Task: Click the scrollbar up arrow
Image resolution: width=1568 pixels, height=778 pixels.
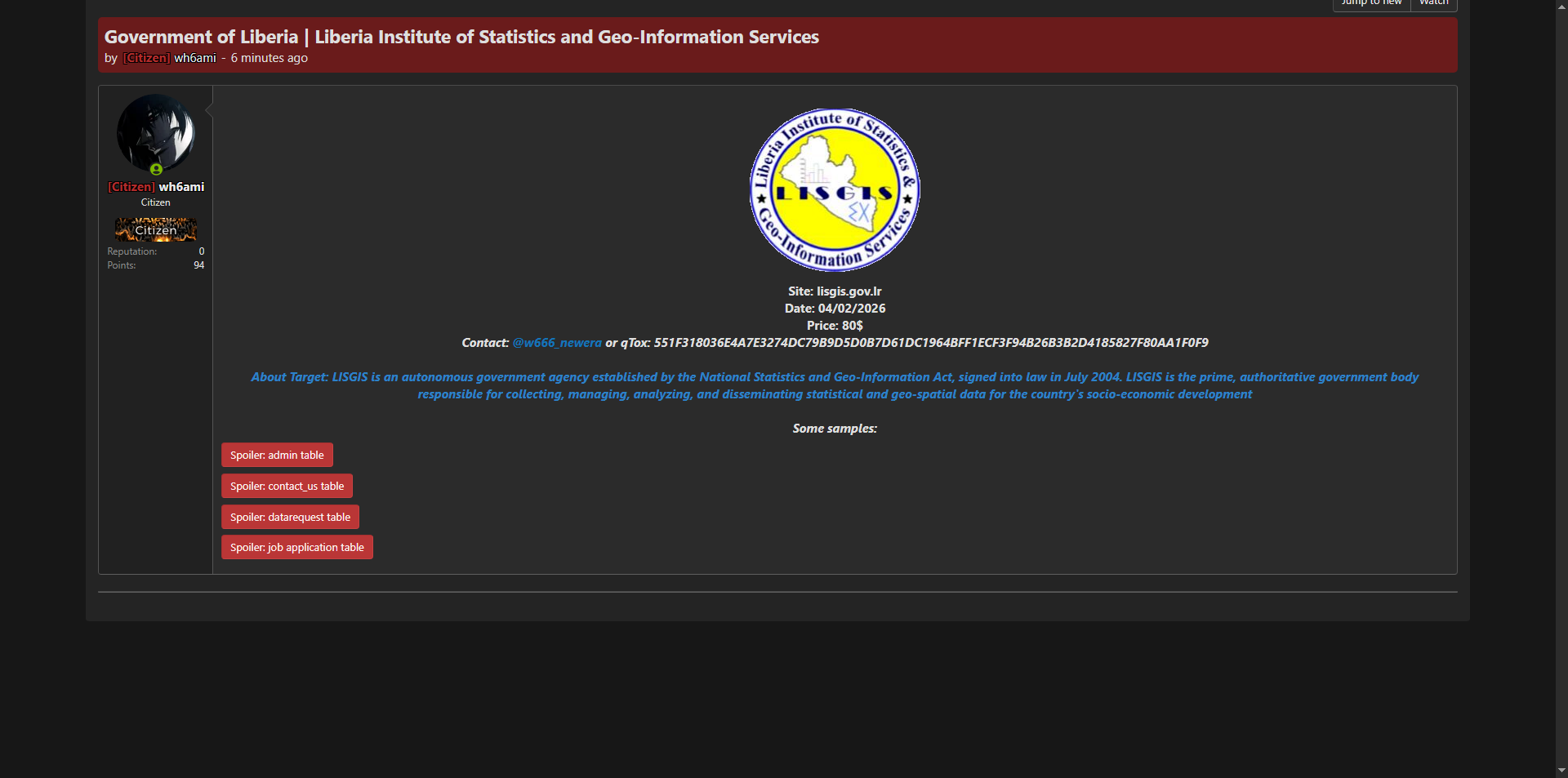Action: tap(1561, 7)
